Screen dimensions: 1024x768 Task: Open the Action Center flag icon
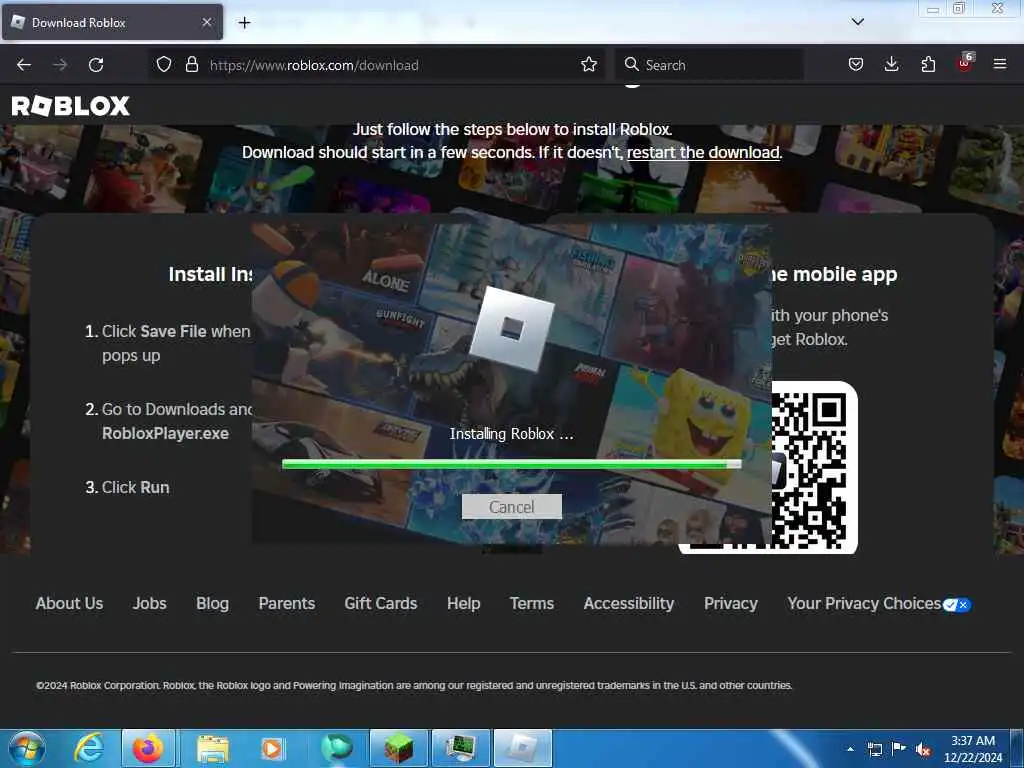pos(899,749)
